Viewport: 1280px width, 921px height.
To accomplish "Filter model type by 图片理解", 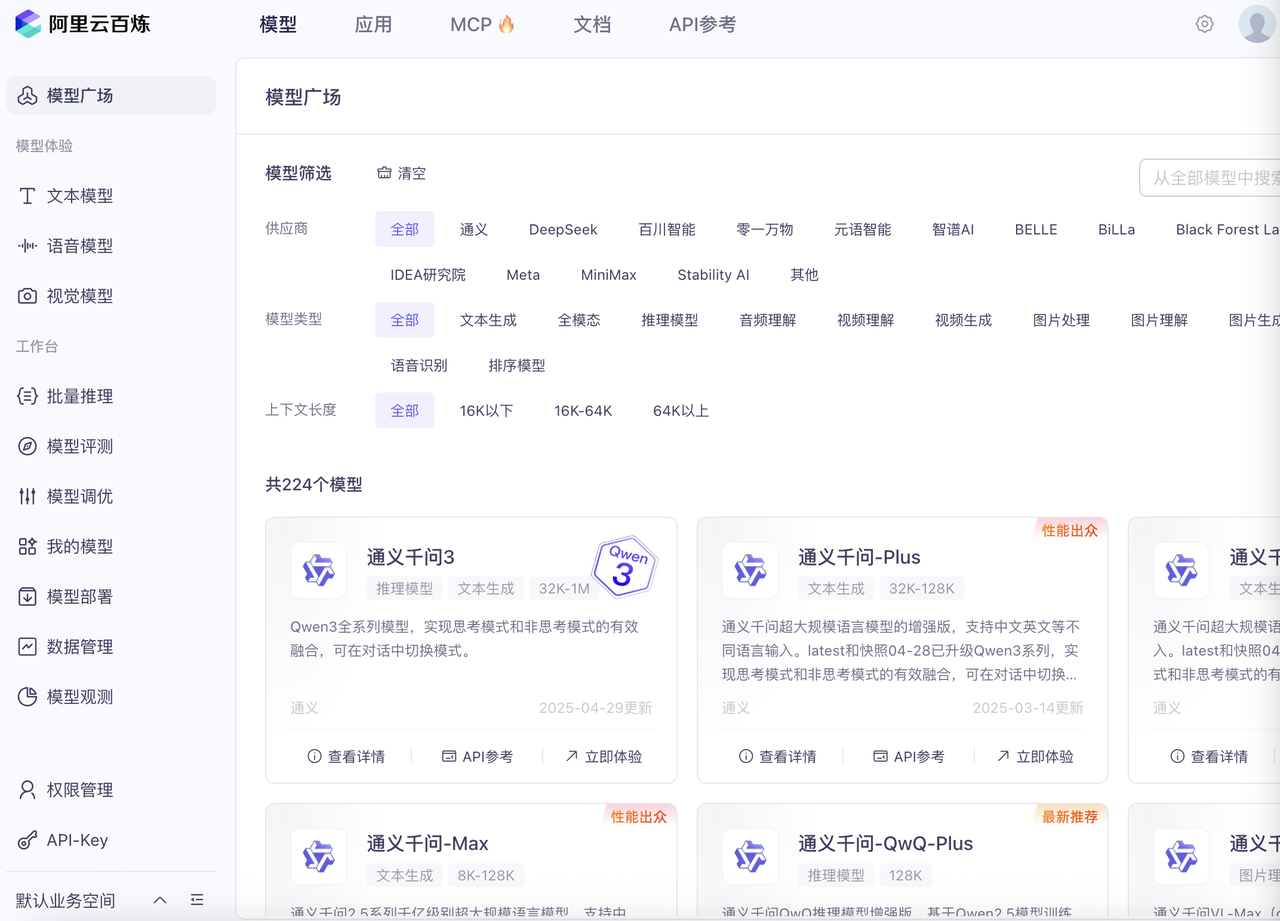I will tap(1159, 320).
